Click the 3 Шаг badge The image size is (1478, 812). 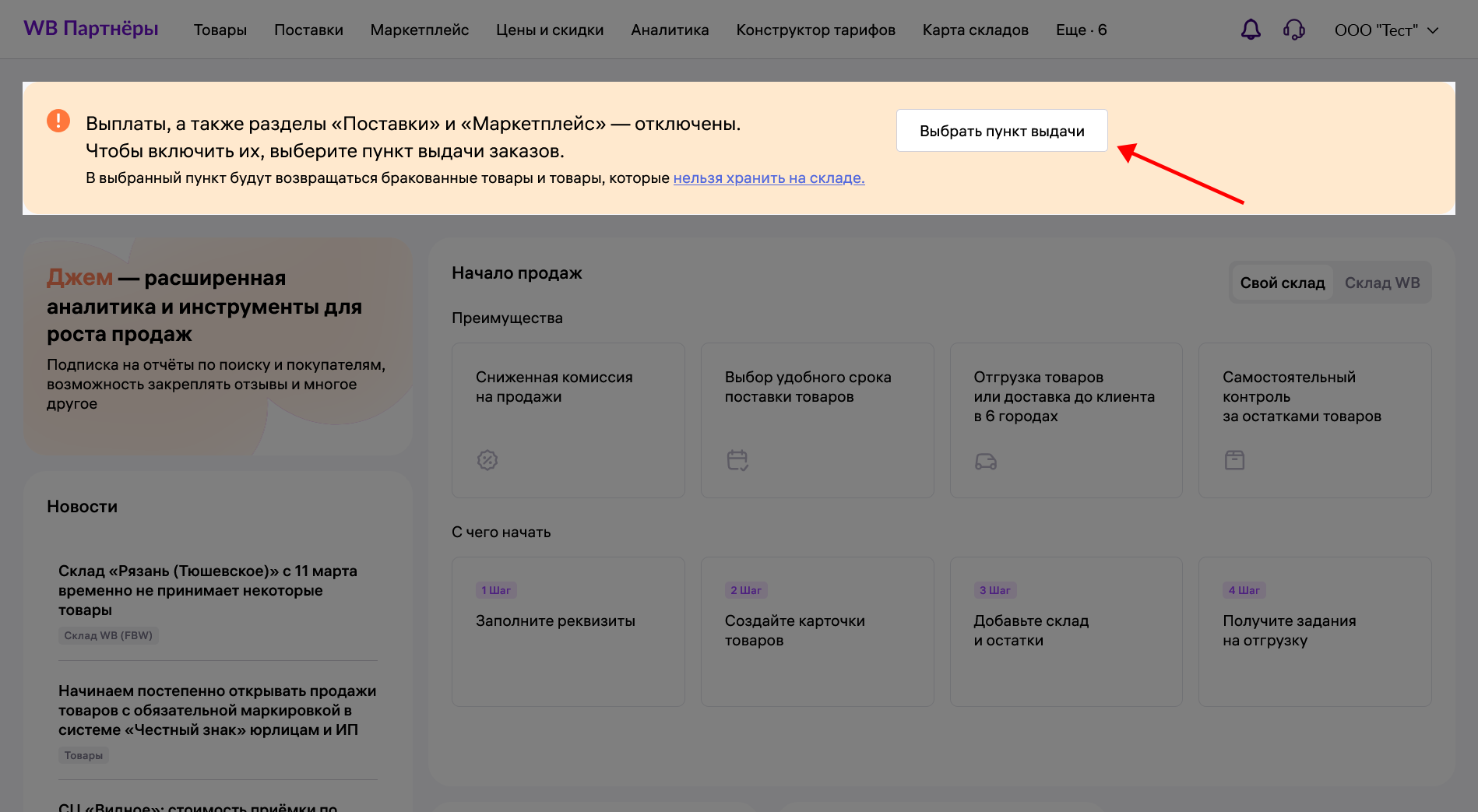995,590
